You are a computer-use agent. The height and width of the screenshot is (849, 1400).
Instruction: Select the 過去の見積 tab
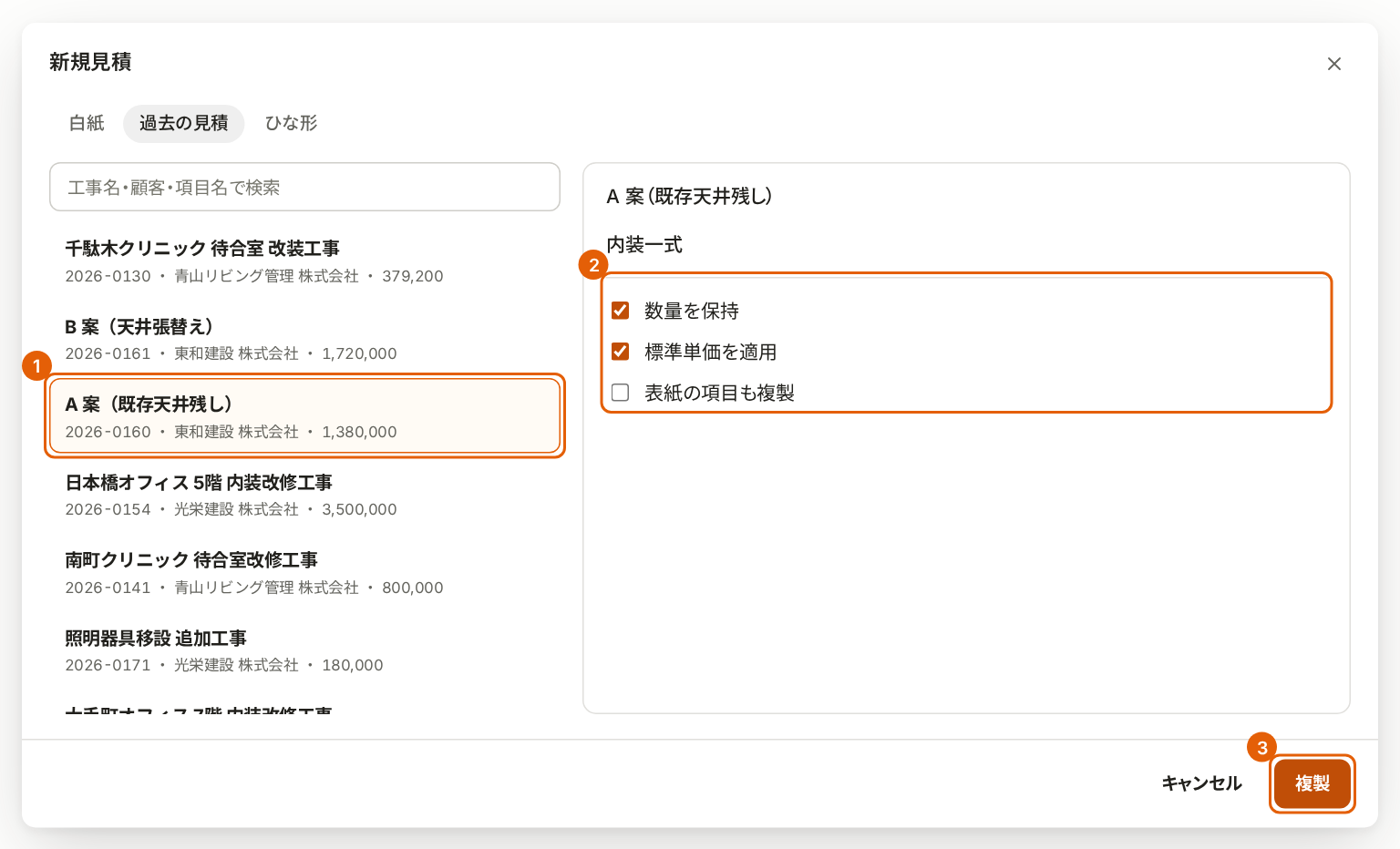183,123
